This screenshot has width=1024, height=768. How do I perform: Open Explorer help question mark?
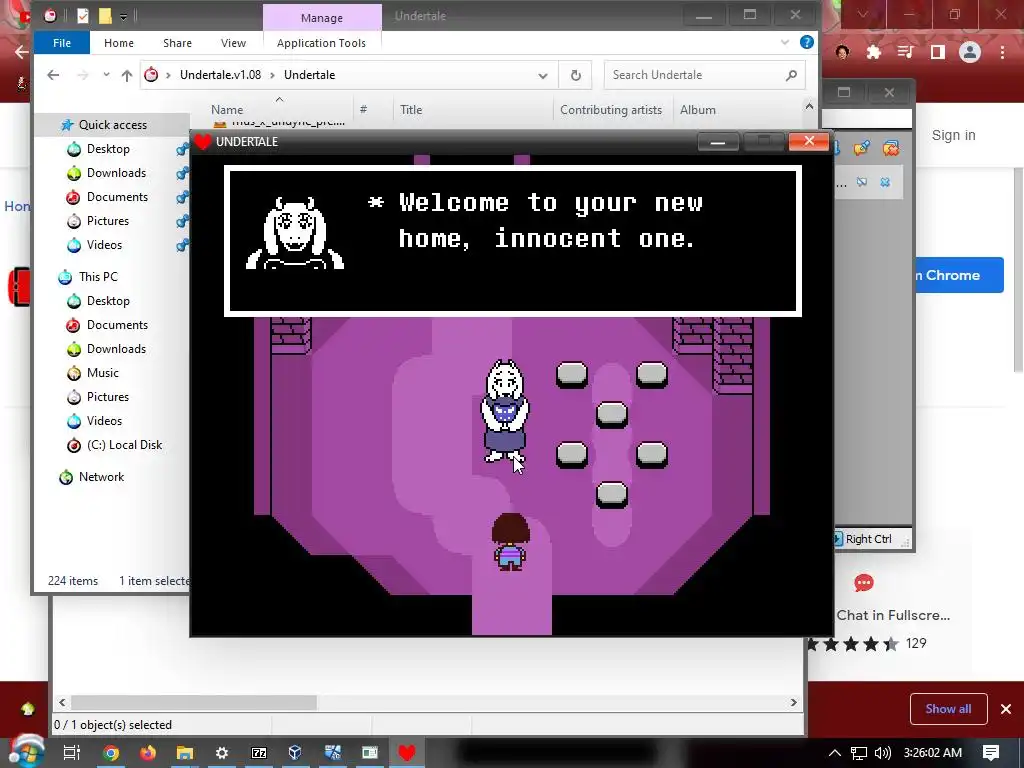click(x=807, y=42)
